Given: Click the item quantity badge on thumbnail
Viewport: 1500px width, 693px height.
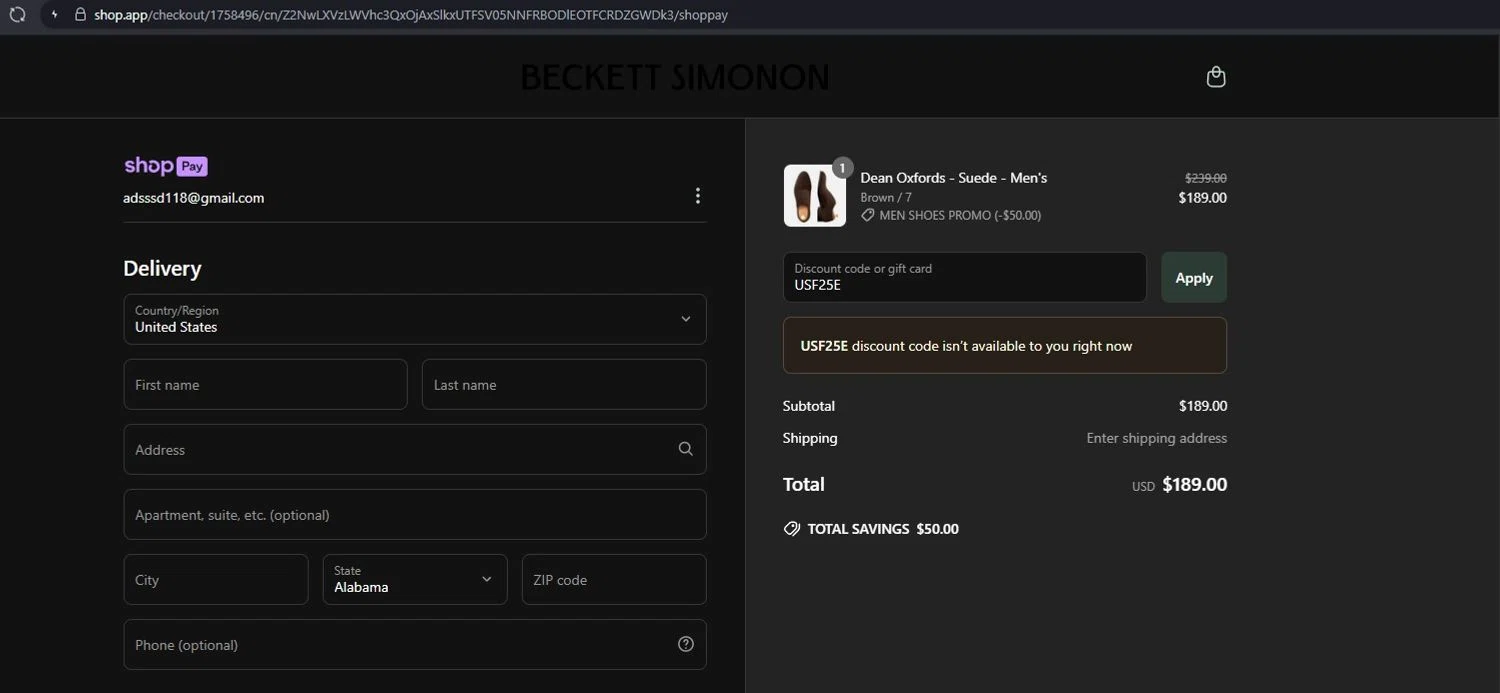Looking at the screenshot, I should click(x=842, y=167).
